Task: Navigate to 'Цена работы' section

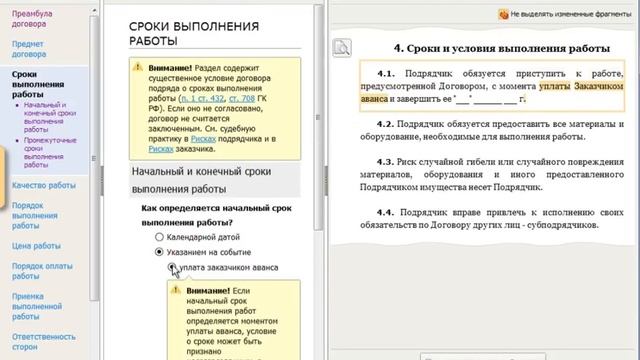Action: pyautogui.click(x=36, y=246)
